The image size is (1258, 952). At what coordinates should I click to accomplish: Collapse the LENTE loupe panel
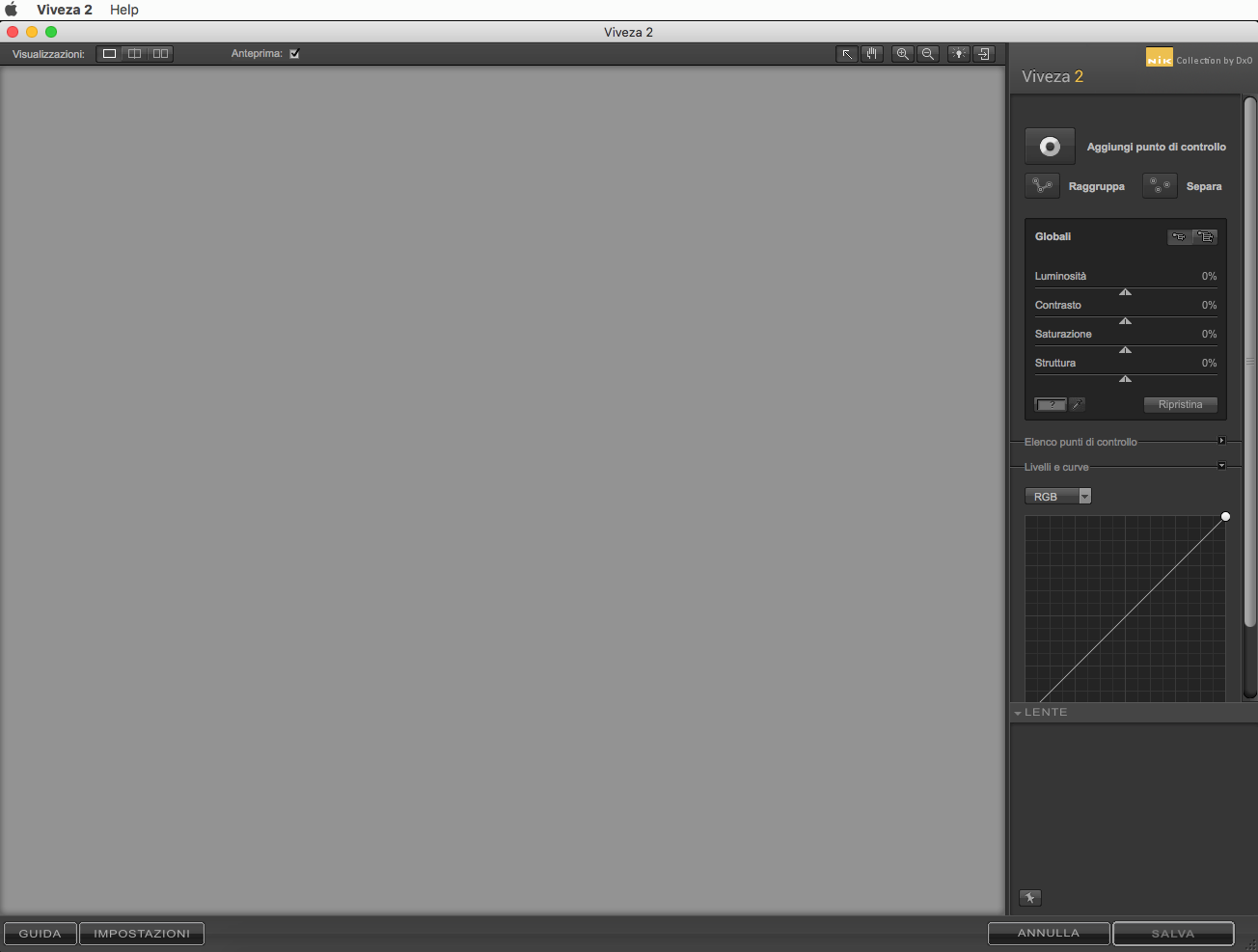[1018, 713]
